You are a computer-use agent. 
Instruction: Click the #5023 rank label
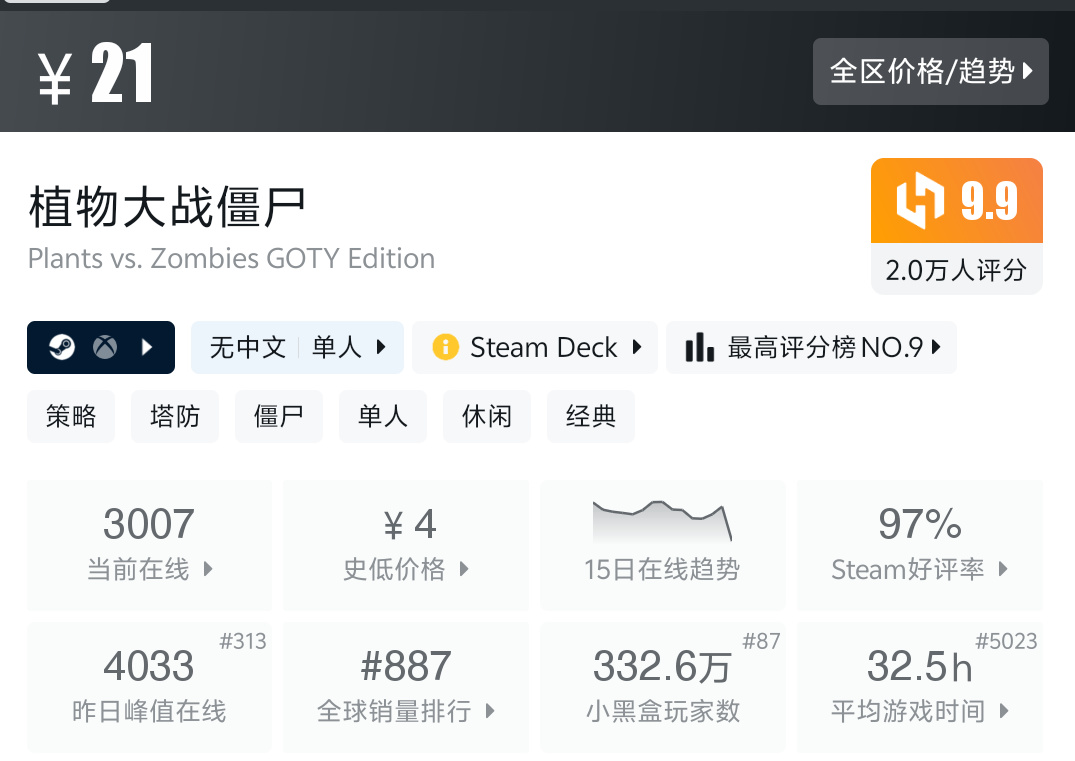pos(1006,641)
